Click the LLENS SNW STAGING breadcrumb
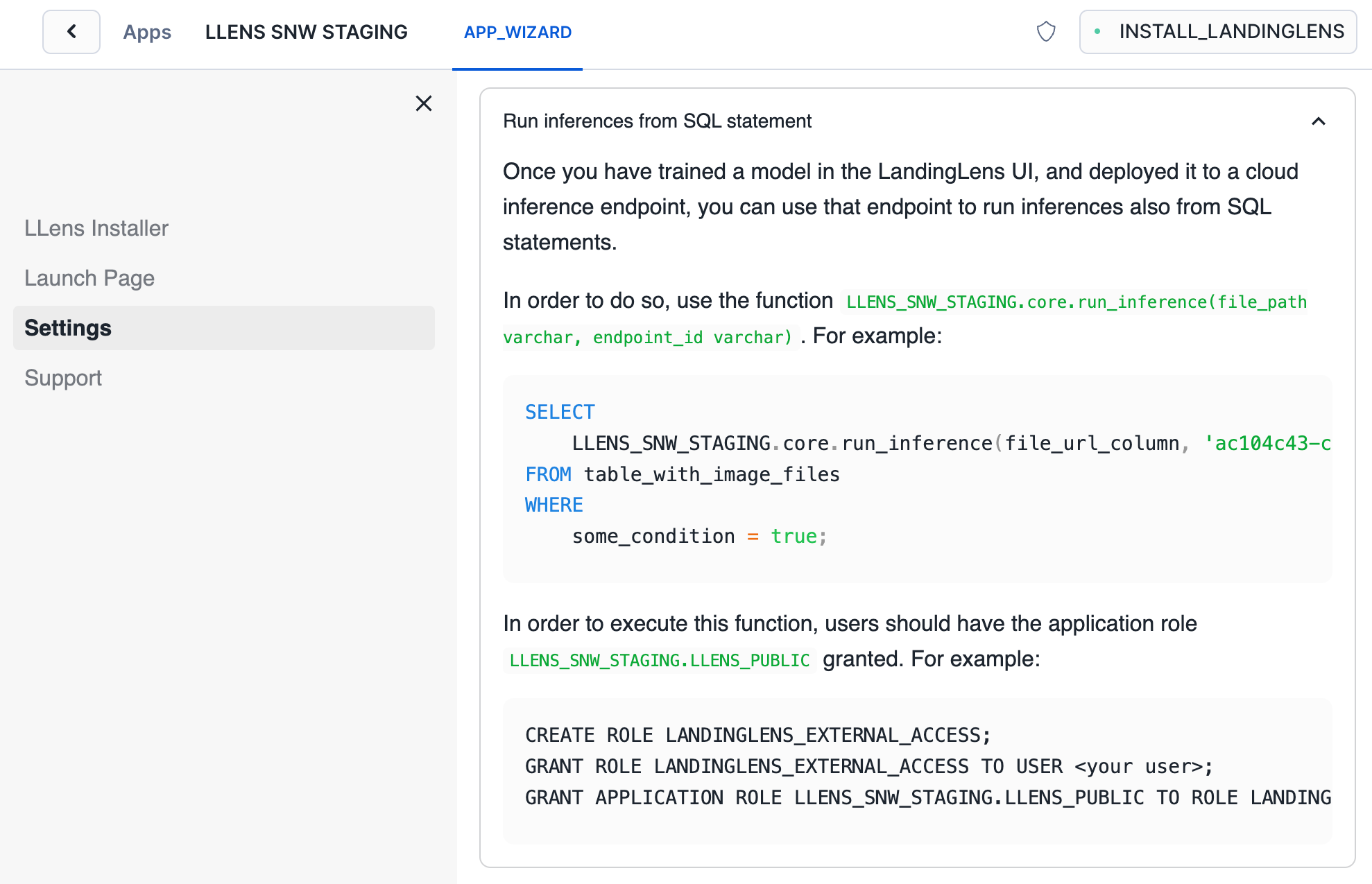1372x884 pixels. pos(306,32)
